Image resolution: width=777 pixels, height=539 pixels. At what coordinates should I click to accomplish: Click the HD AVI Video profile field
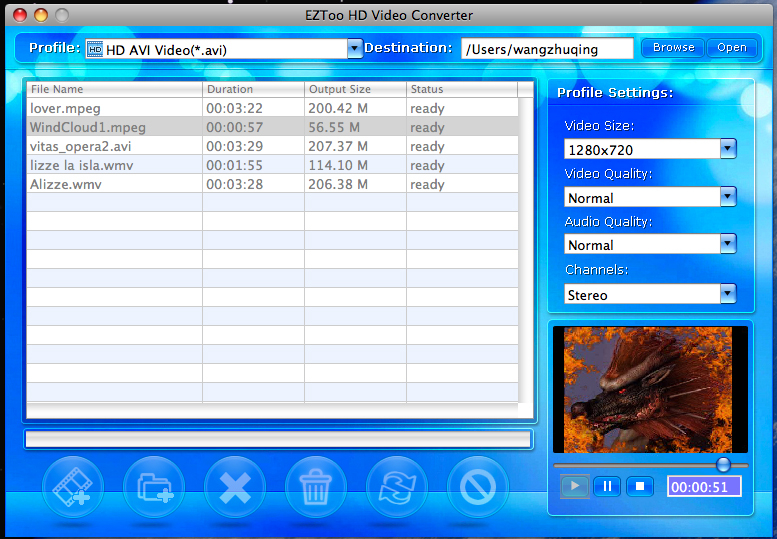(217, 49)
